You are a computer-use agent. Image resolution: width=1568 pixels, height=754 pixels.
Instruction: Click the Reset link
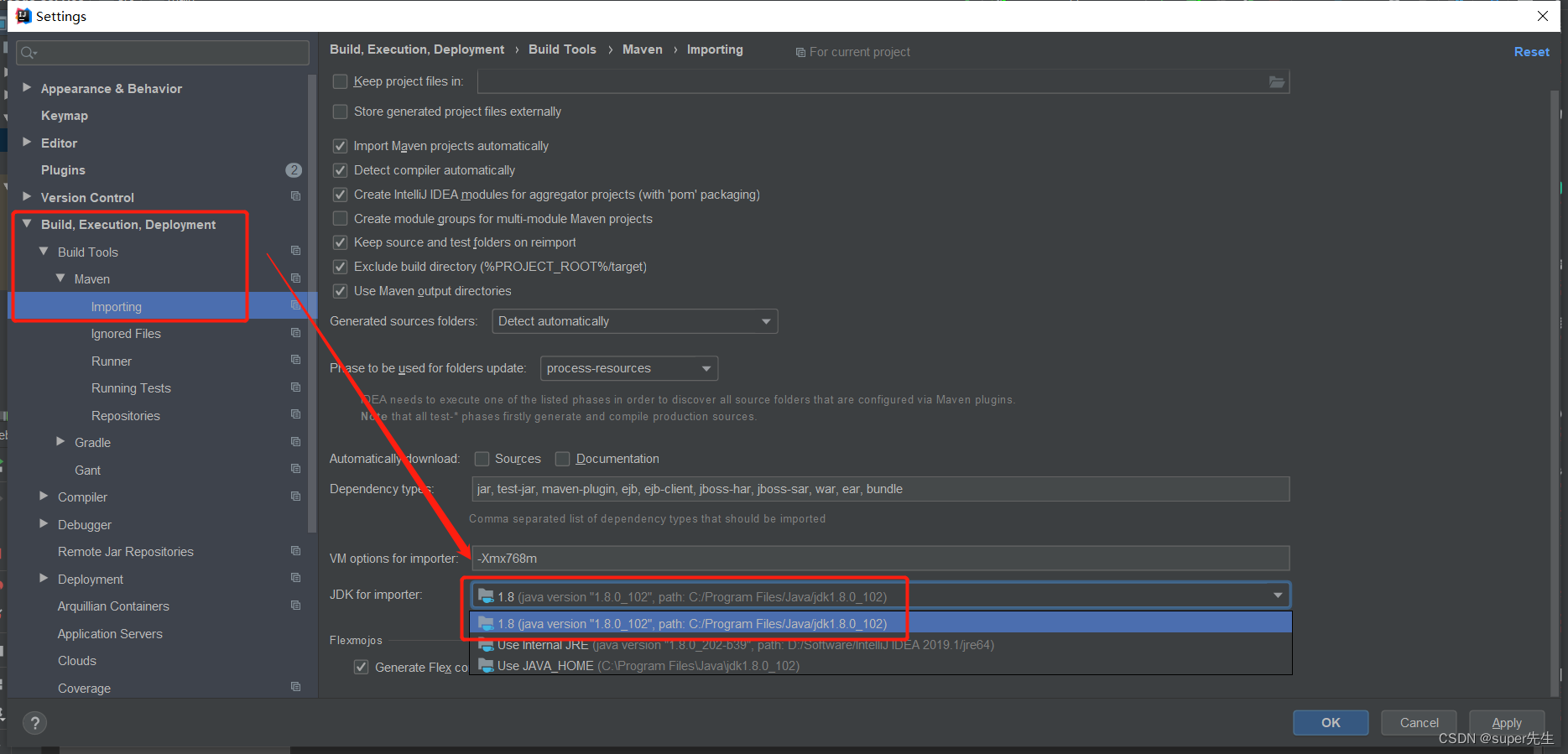coord(1531,52)
